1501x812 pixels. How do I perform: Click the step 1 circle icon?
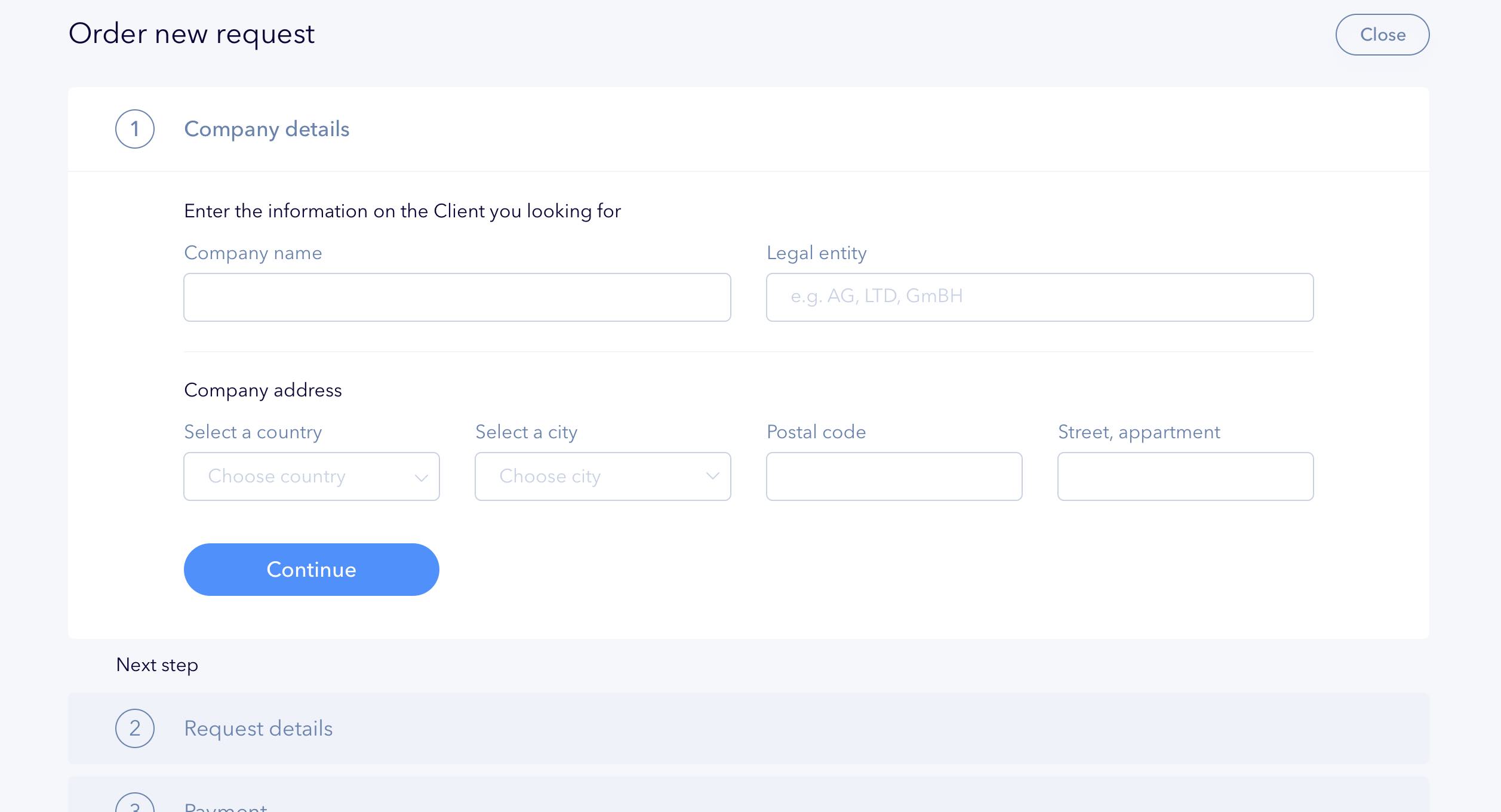(x=135, y=129)
